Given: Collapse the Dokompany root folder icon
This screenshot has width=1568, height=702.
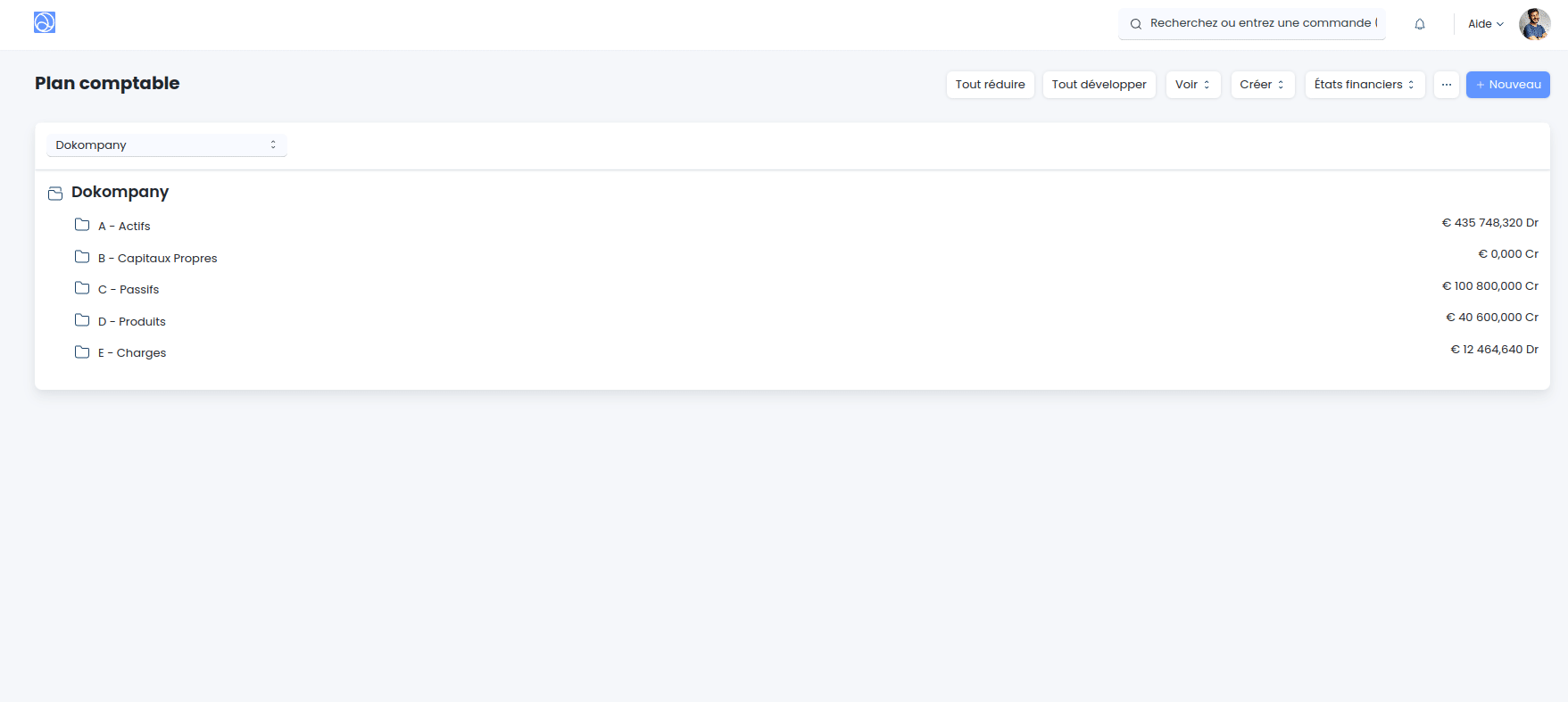Looking at the screenshot, I should (x=55, y=193).
